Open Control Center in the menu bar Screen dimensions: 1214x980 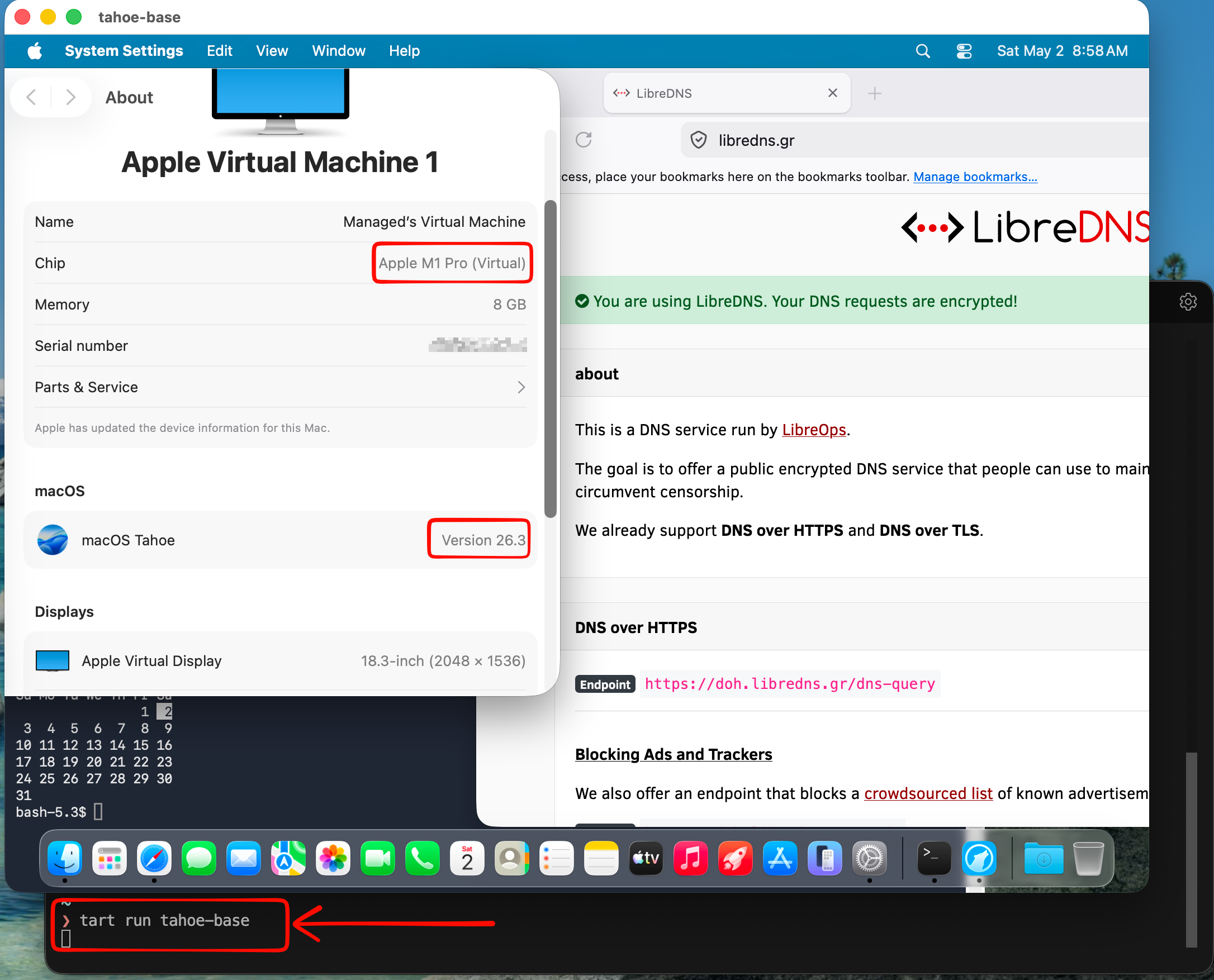point(964,51)
